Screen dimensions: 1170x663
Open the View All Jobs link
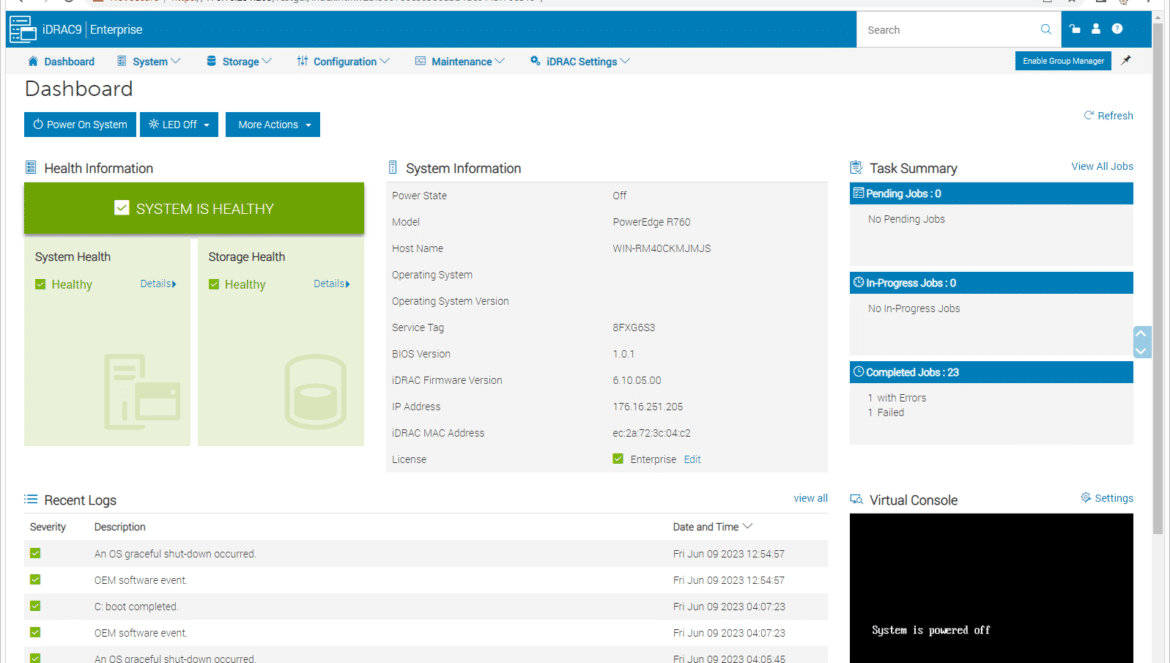click(x=1102, y=166)
